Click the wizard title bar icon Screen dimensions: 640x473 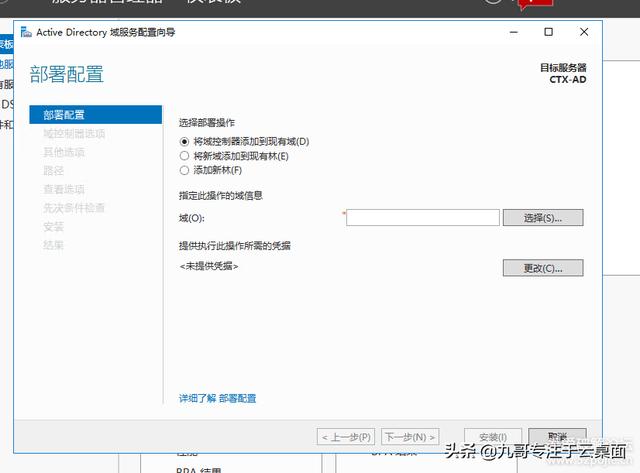26,32
